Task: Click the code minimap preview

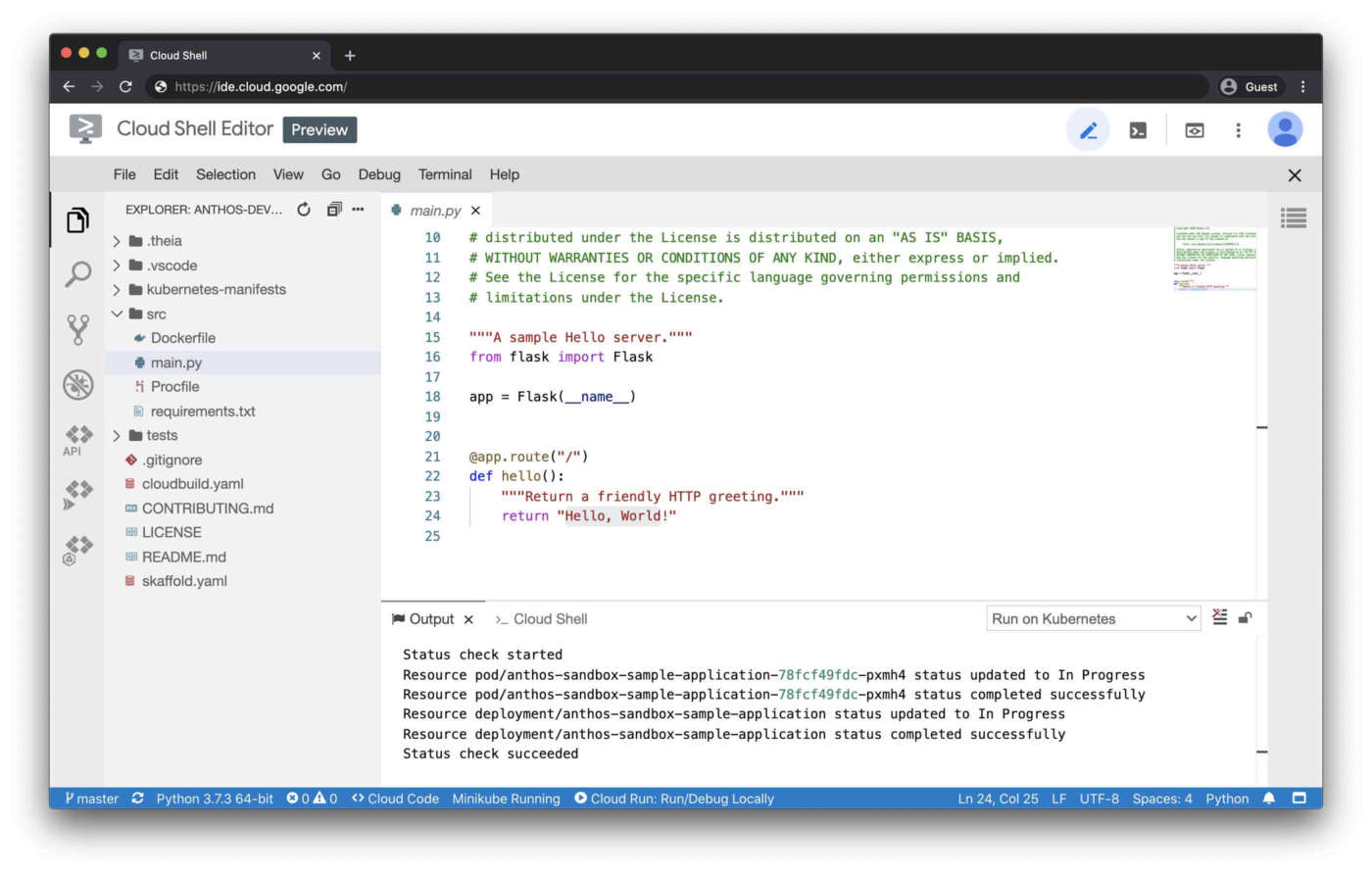Action: [x=1214, y=260]
